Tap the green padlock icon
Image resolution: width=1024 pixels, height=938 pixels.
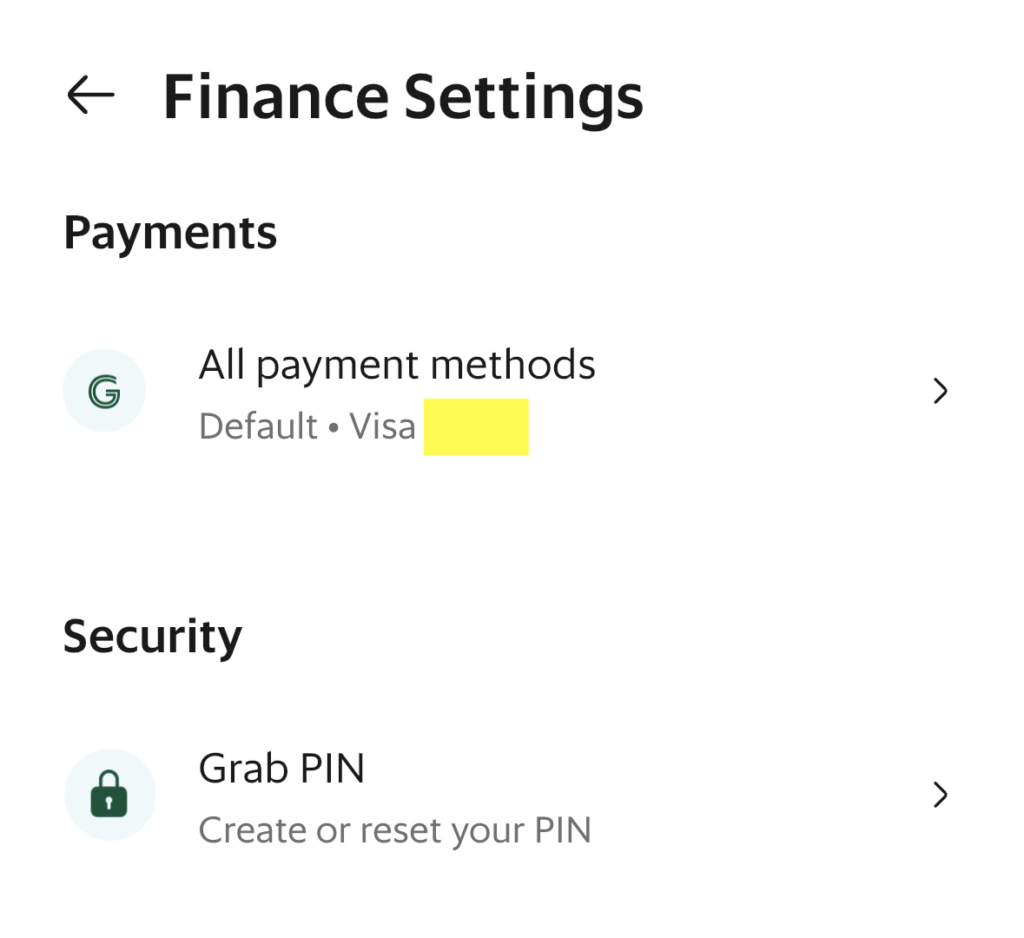coord(109,794)
